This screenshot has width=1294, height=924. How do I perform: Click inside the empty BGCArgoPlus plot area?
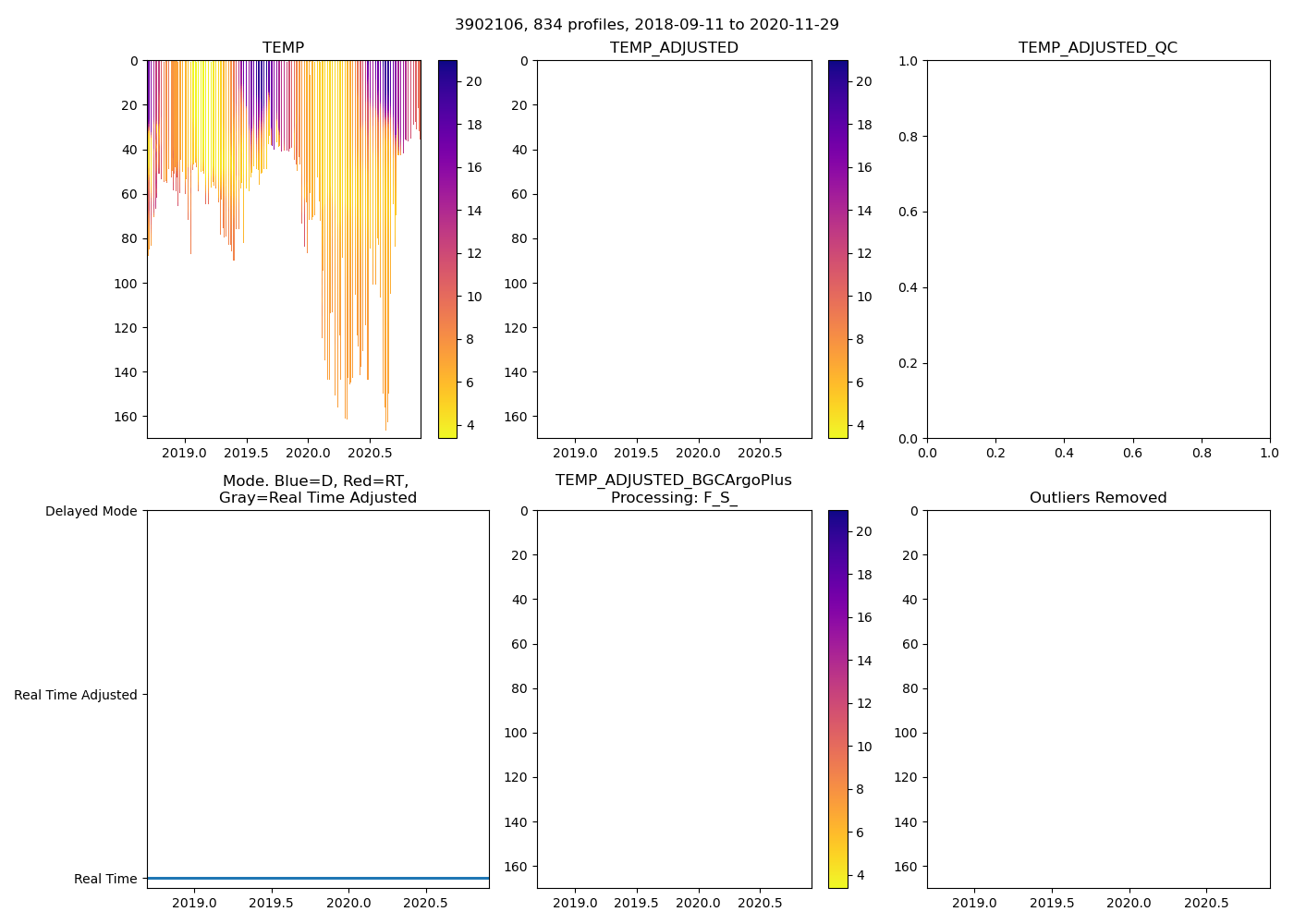[674, 699]
